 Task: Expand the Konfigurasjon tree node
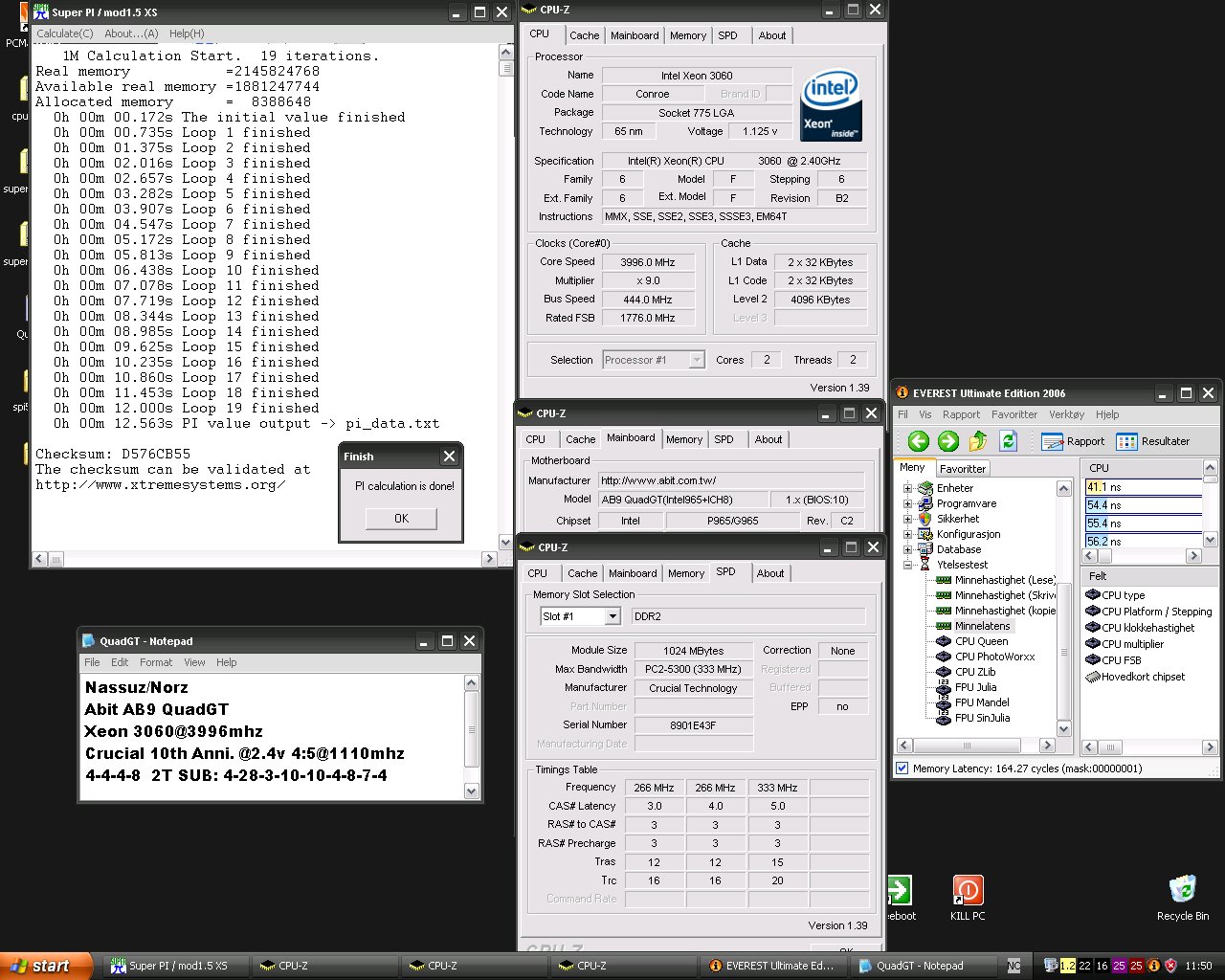[x=907, y=534]
